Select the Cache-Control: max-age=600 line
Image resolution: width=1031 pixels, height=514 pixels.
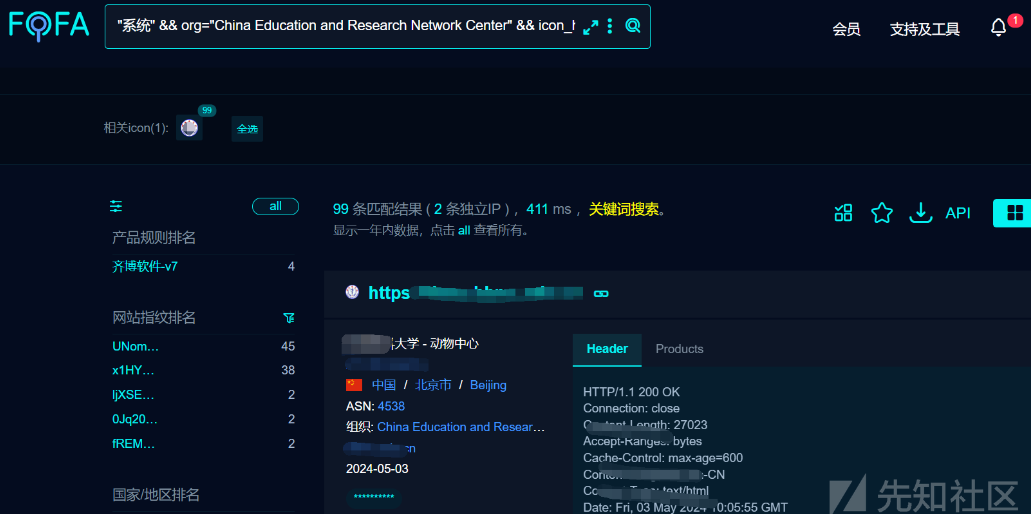point(663,458)
